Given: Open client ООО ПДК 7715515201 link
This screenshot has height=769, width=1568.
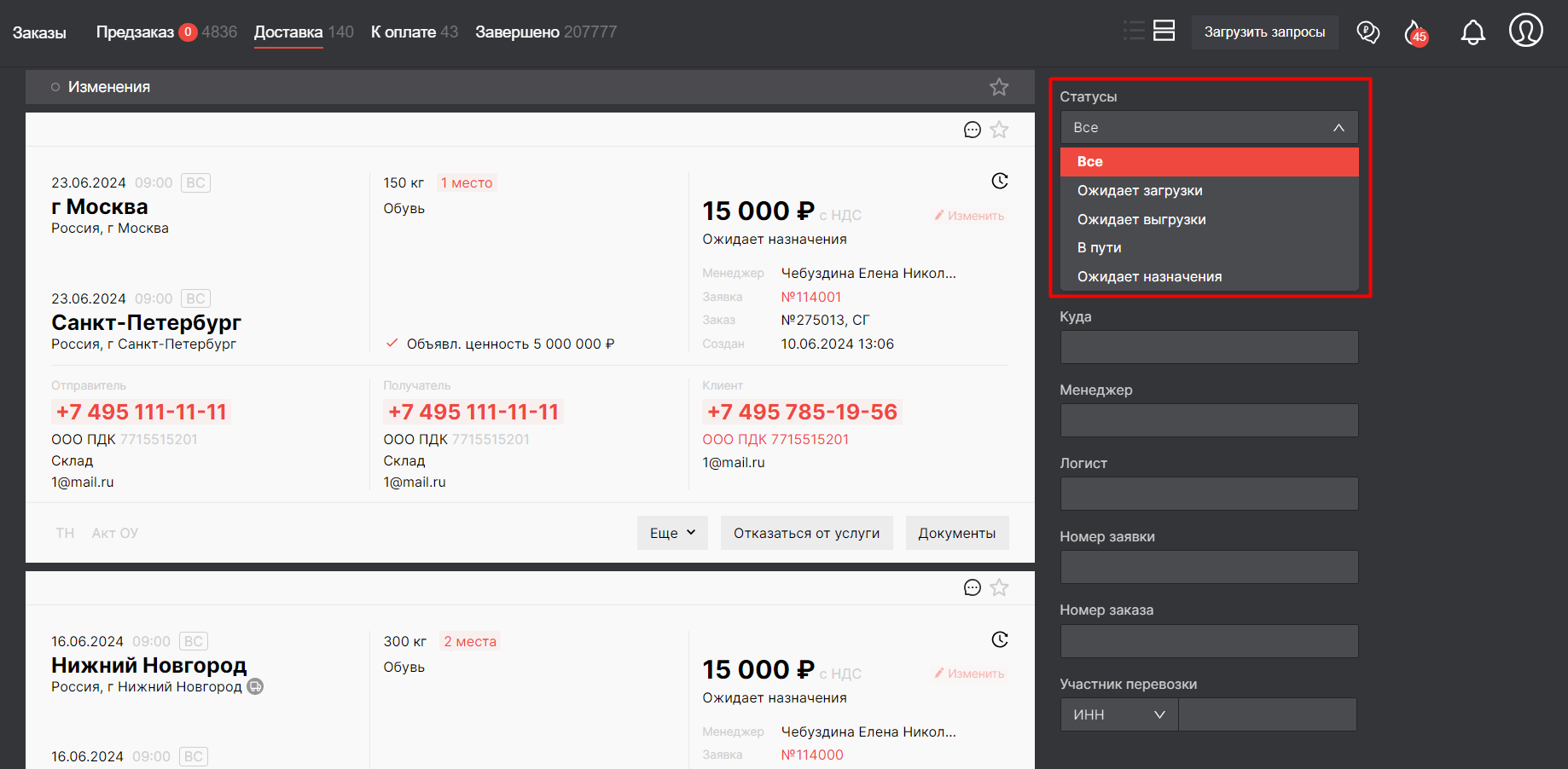Looking at the screenshot, I should (775, 439).
